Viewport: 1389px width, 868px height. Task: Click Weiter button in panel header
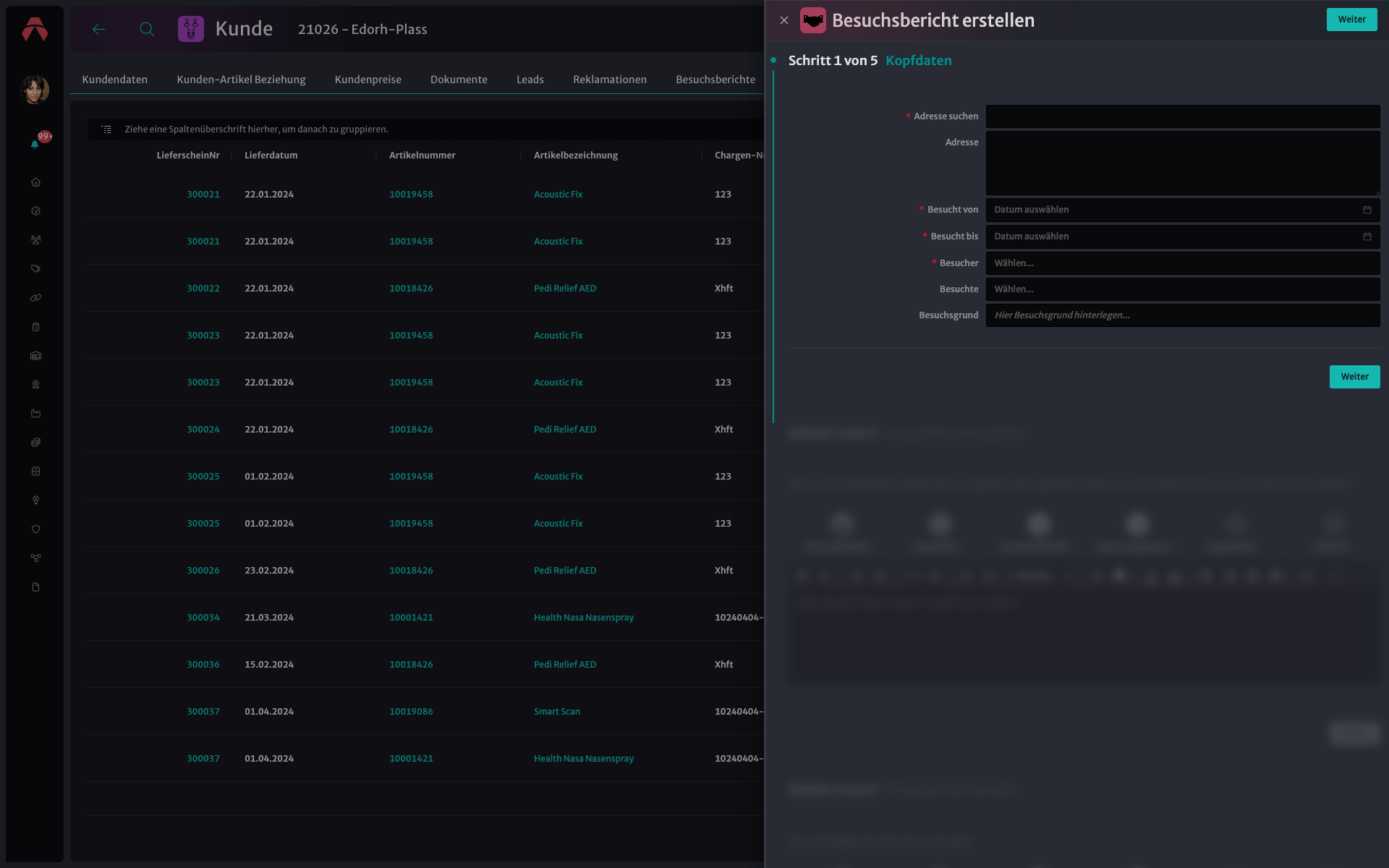click(1352, 20)
